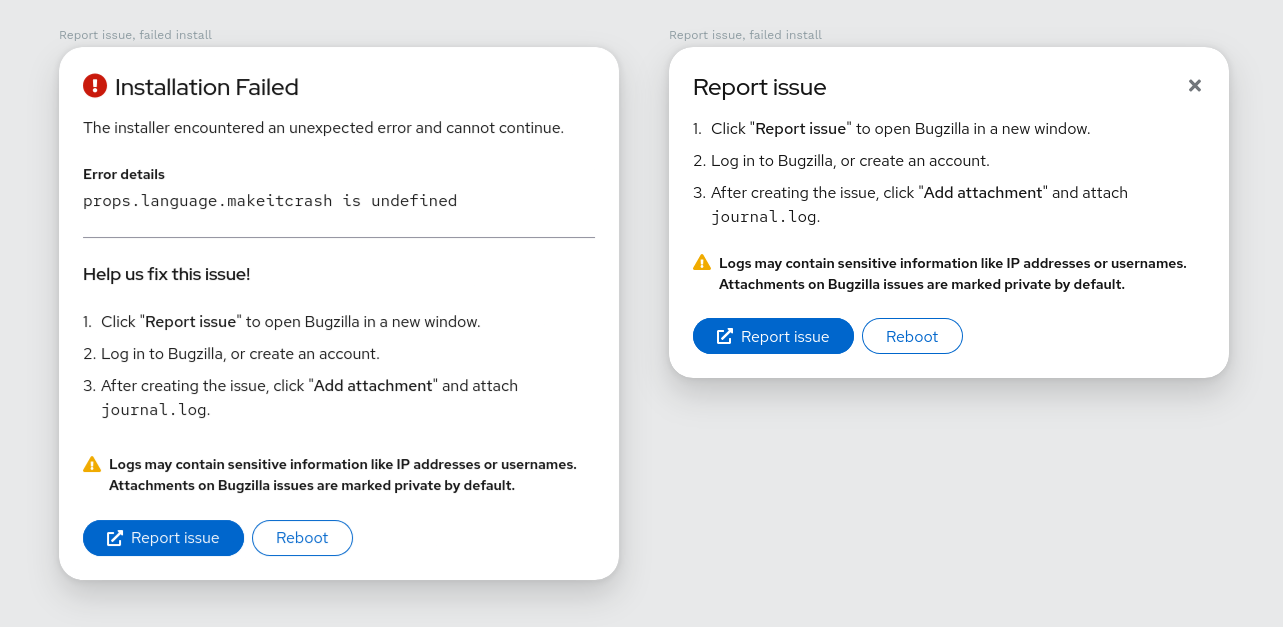
Task: Click the Help us fix this issue heading
Action: (167, 274)
